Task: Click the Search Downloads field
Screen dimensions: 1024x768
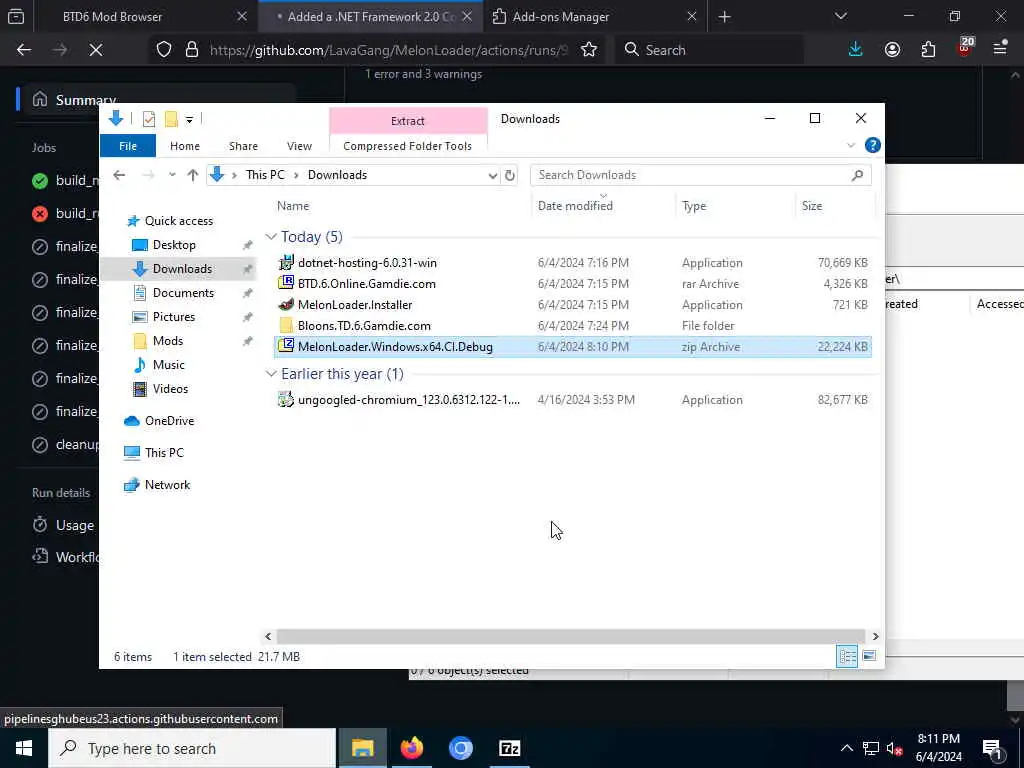Action: pyautogui.click(x=701, y=175)
